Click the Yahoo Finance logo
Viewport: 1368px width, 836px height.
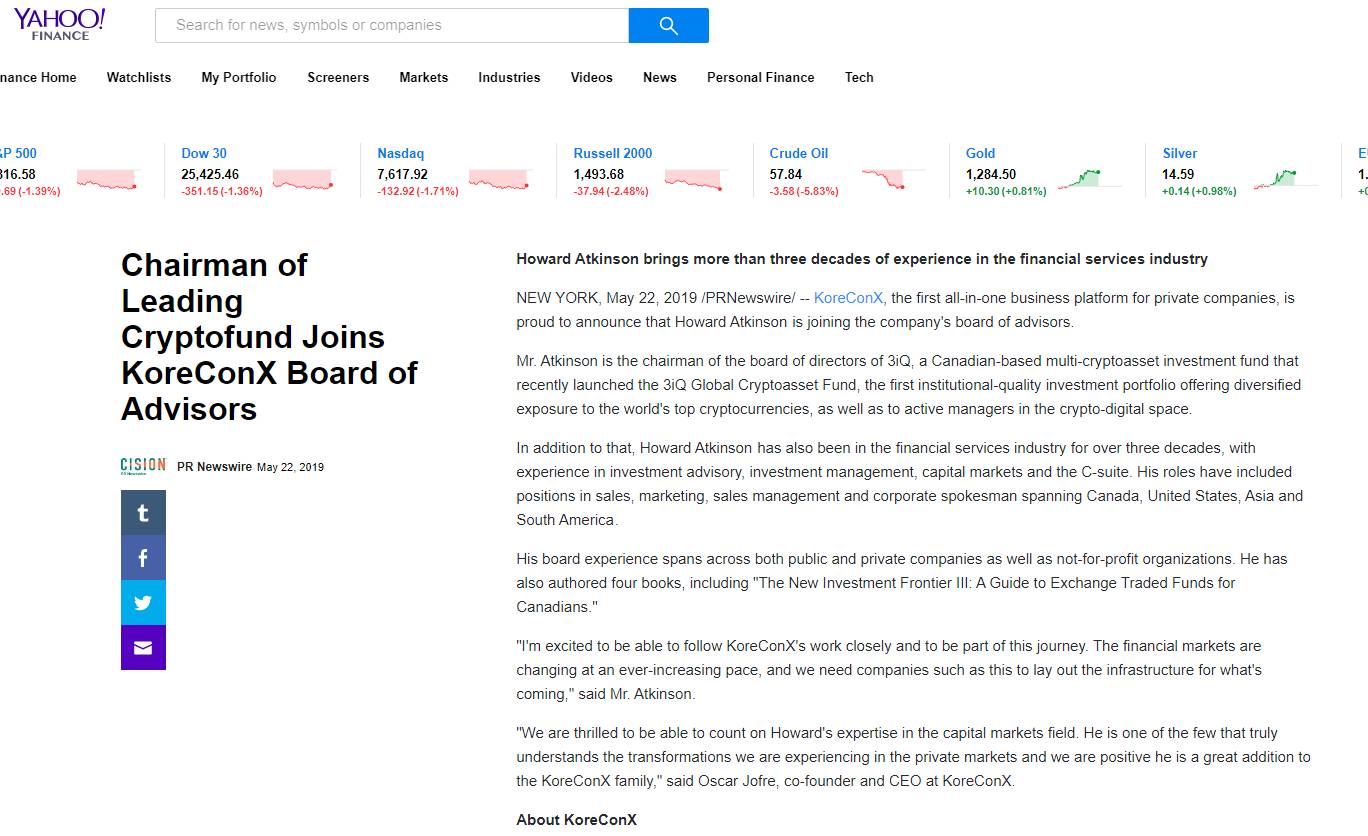click(x=60, y=24)
